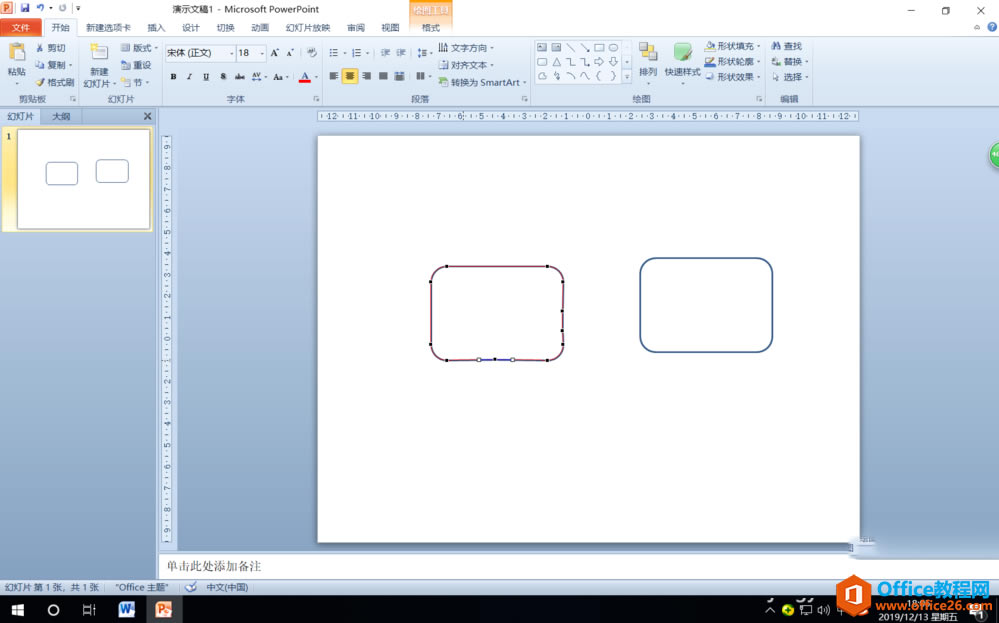Insert an oval shape from shapes gallery

tap(612, 48)
